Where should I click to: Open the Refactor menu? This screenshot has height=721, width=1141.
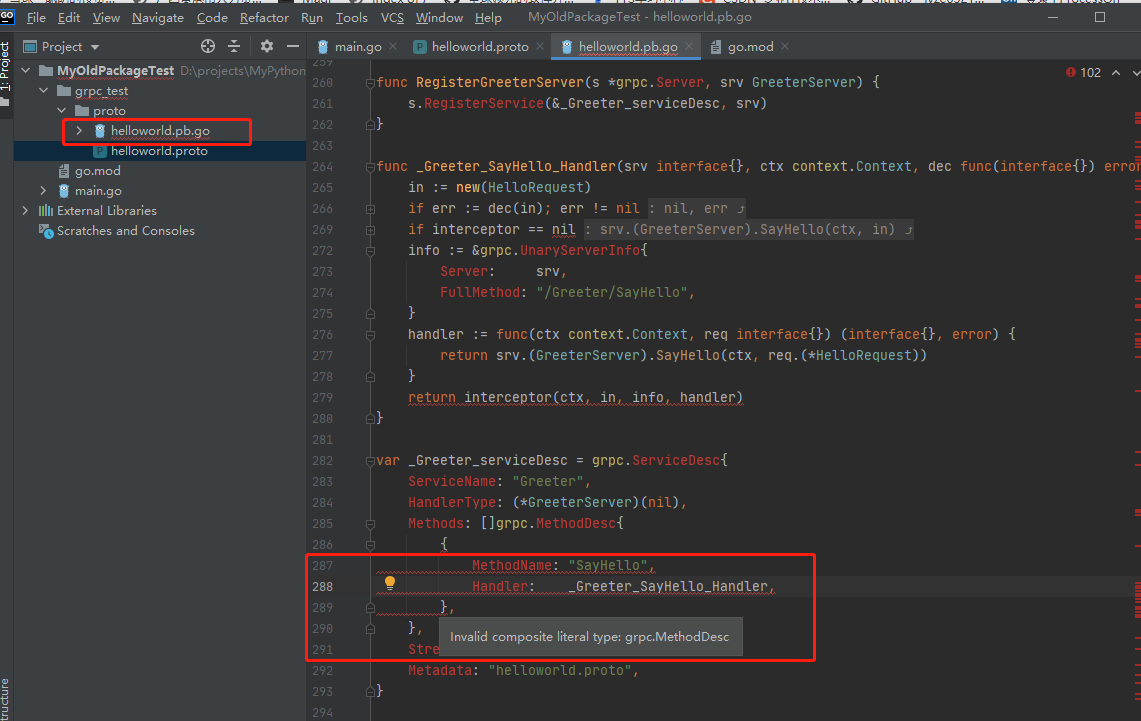tap(264, 18)
